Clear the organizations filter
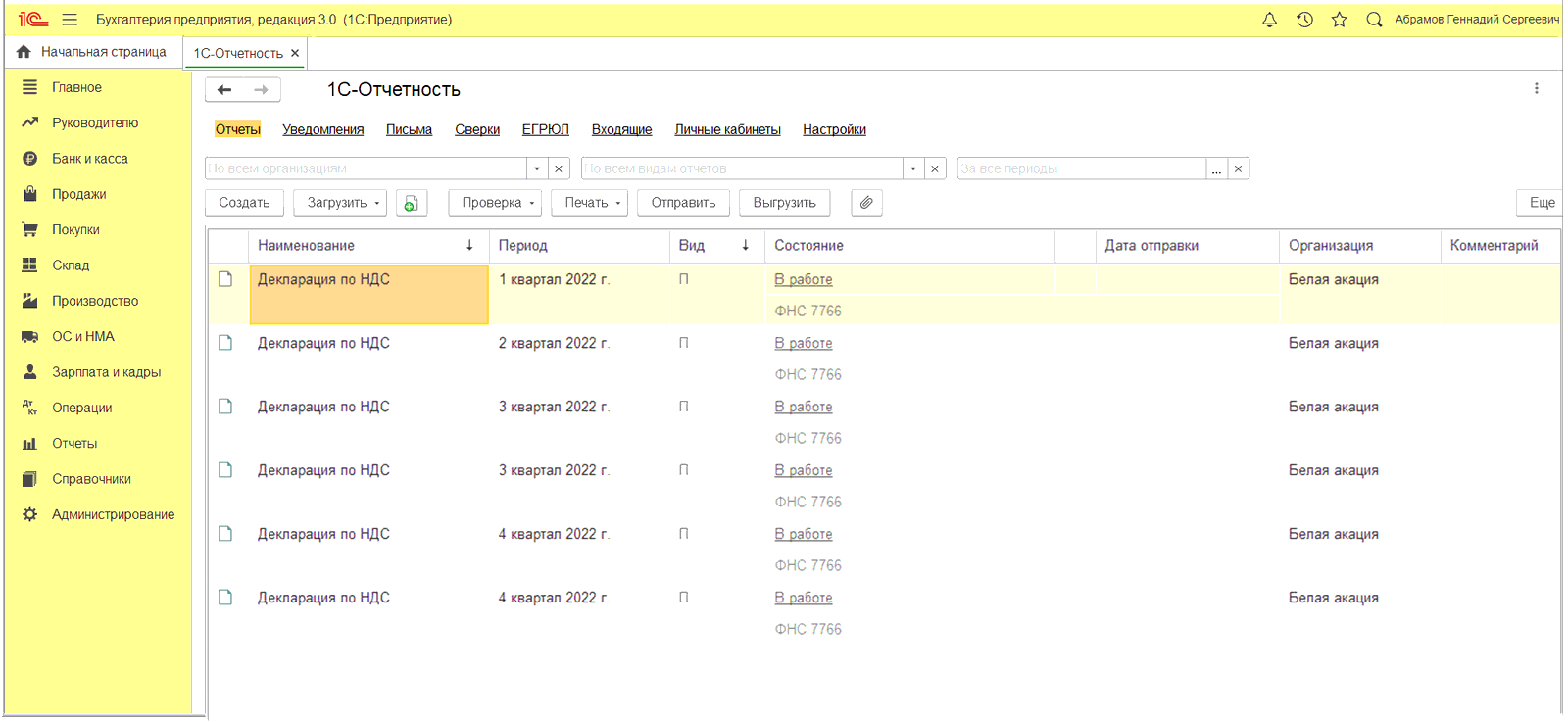 pos(559,168)
